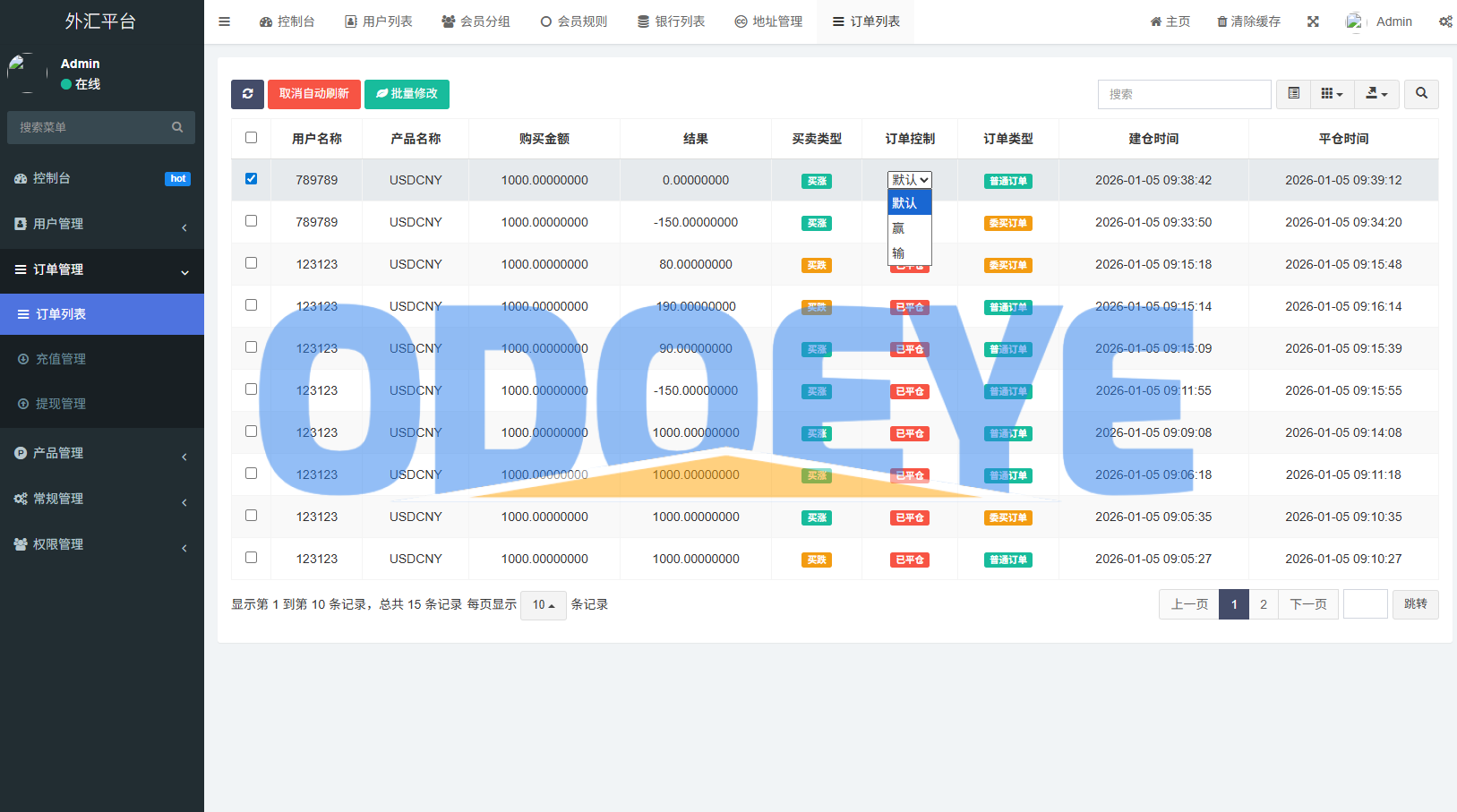Click the 批量修改 button
The width and height of the screenshot is (1457, 812).
(x=407, y=94)
